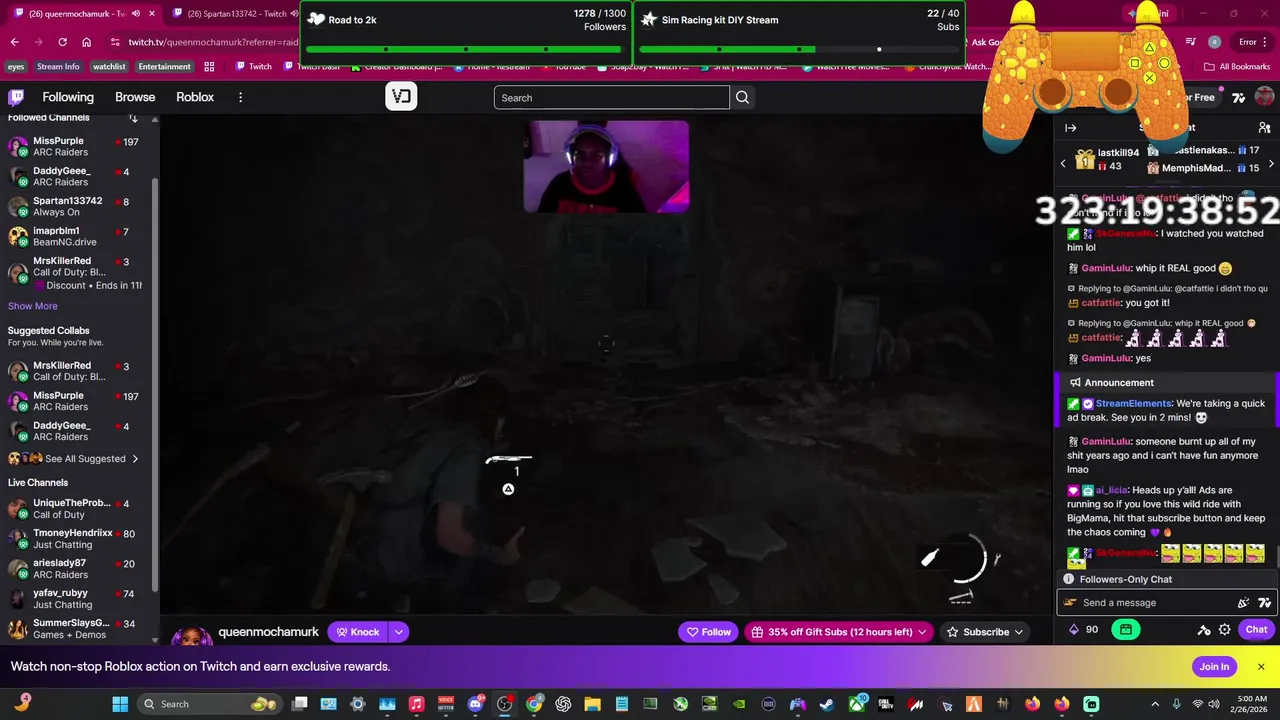
Task: Open SummerSlaysG... Games + Demos channel
Action: (75, 628)
